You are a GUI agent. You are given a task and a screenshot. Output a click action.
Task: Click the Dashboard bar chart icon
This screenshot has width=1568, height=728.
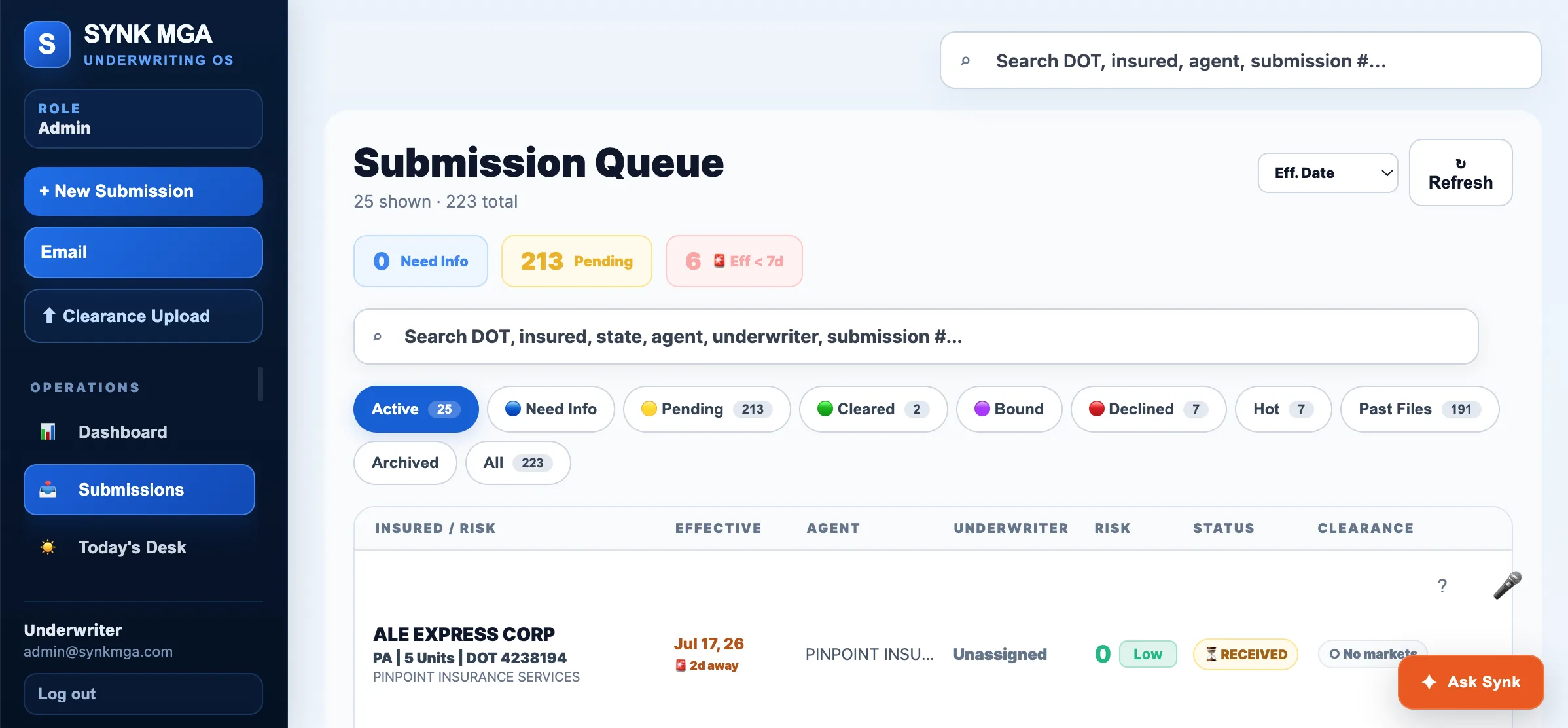(x=48, y=432)
